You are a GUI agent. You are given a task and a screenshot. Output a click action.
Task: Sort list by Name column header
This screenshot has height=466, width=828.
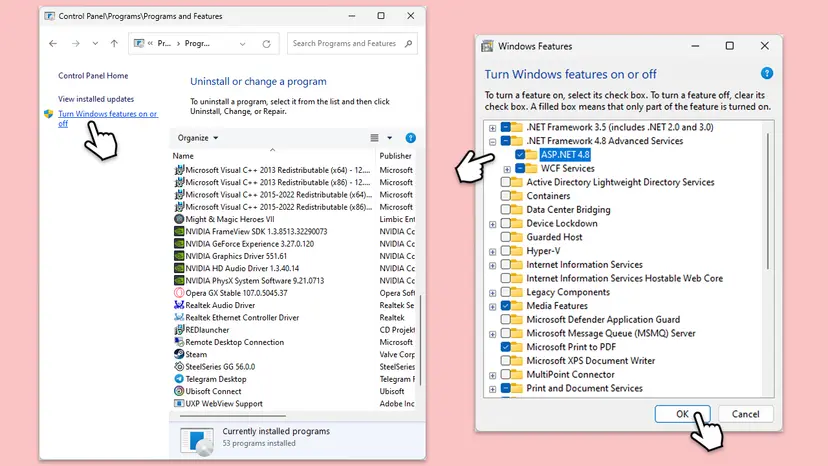click(183, 156)
